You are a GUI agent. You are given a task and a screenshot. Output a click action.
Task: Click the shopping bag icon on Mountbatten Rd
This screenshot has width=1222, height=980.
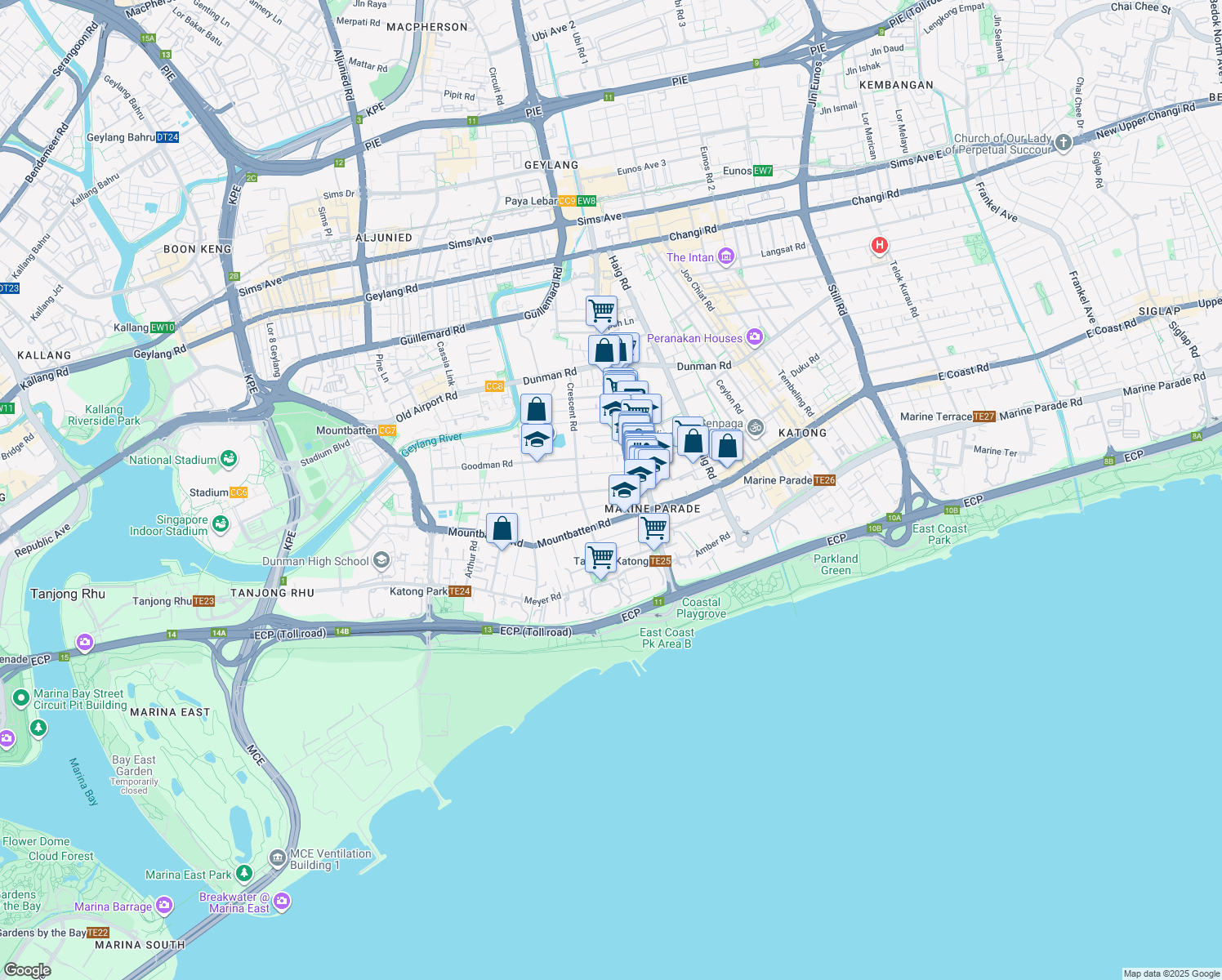tap(502, 529)
